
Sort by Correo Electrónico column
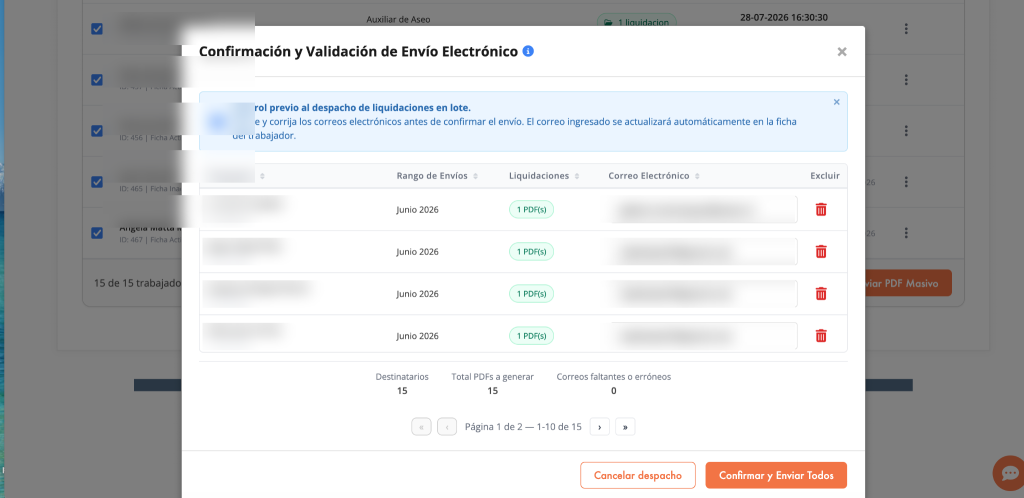654,176
